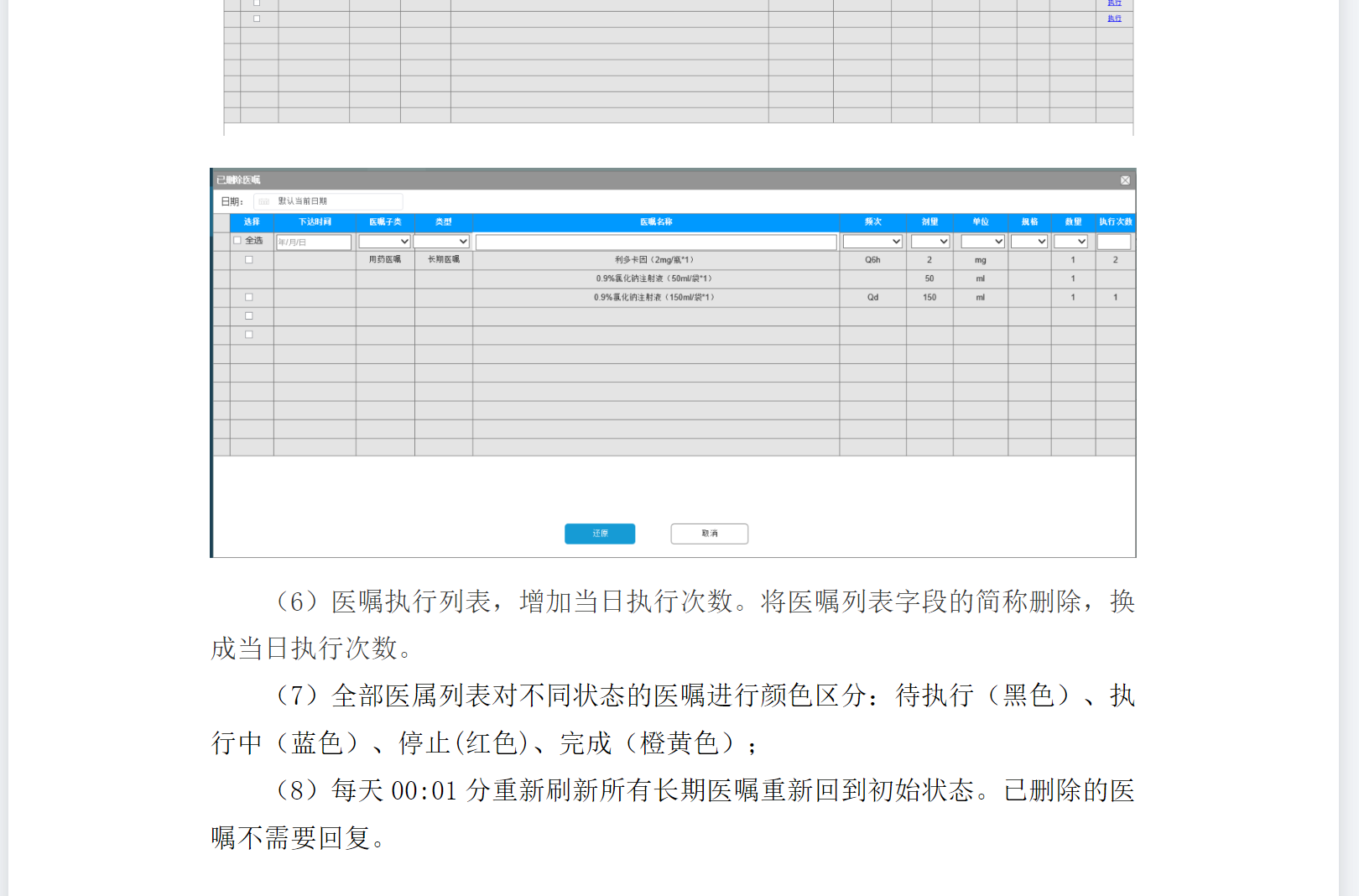This screenshot has height=896, width=1359.
Task: Click the 数量 column header
Action: pyautogui.click(x=1073, y=222)
